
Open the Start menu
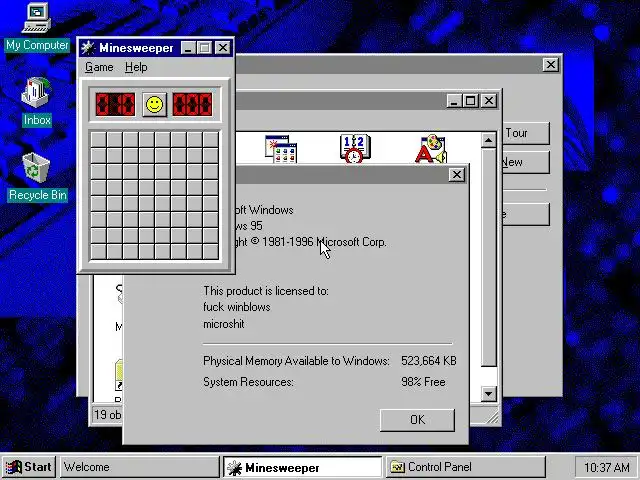coord(29,467)
